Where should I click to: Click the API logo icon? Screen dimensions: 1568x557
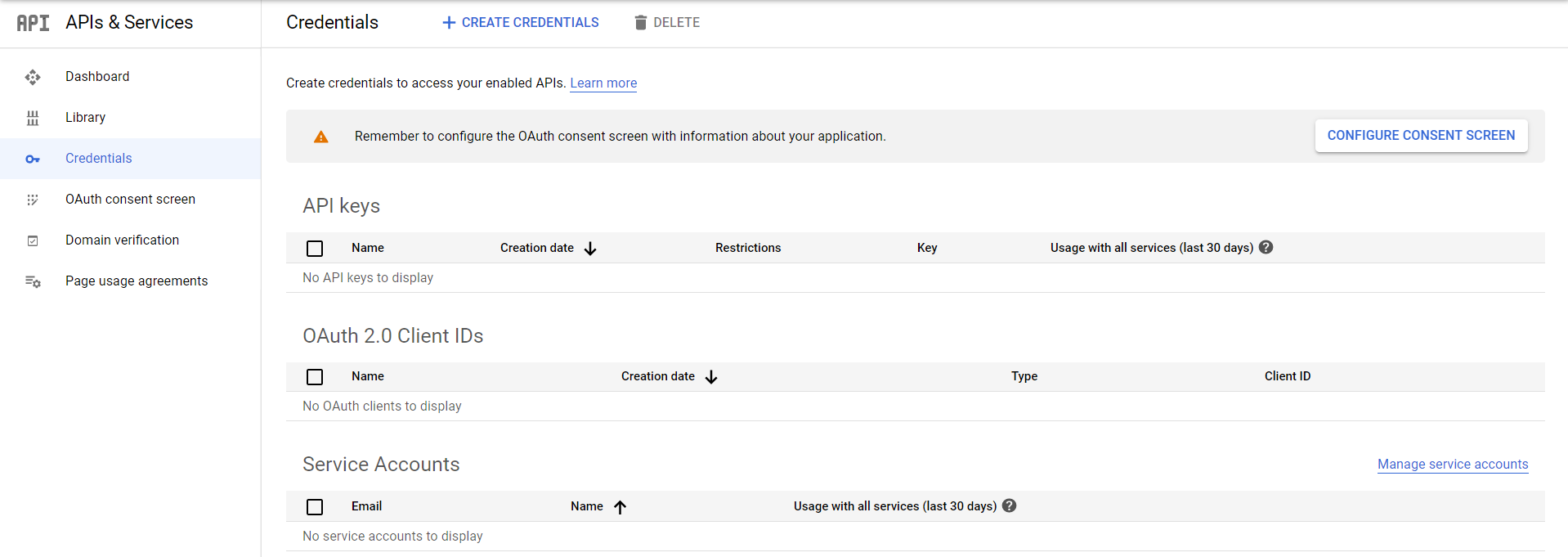(x=34, y=23)
